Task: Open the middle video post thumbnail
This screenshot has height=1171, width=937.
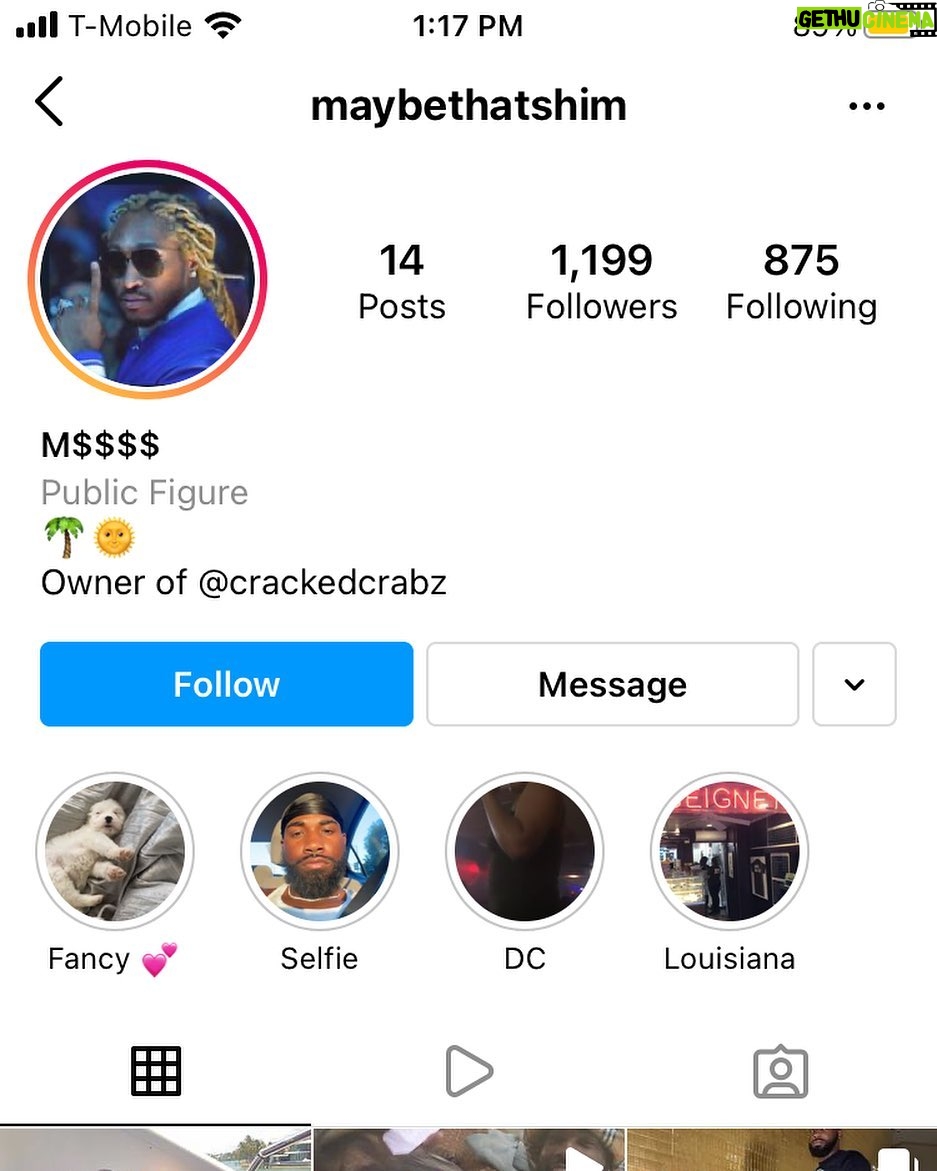Action: click(x=468, y=1149)
